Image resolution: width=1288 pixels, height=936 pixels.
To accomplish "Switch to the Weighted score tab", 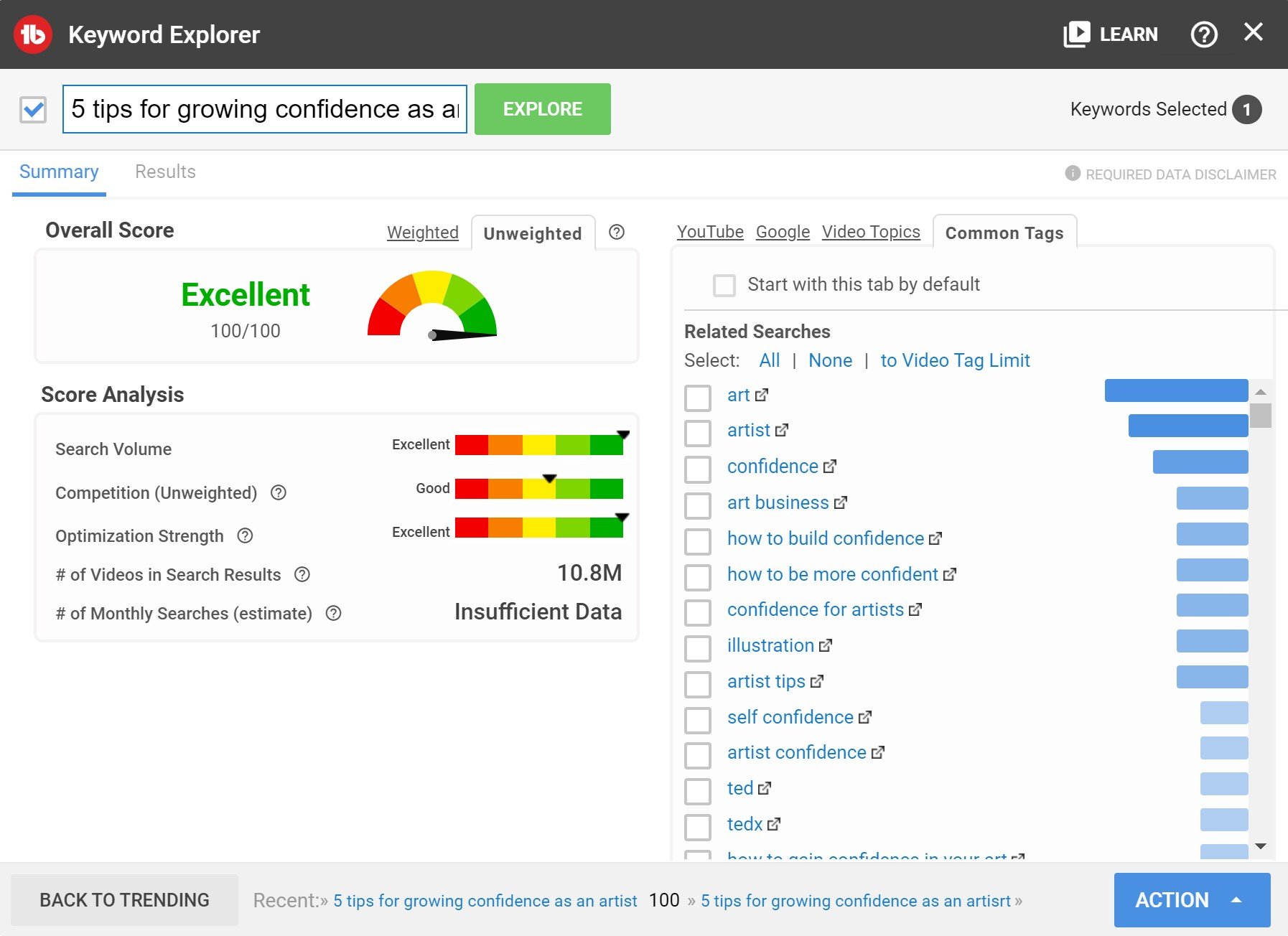I will point(422,233).
